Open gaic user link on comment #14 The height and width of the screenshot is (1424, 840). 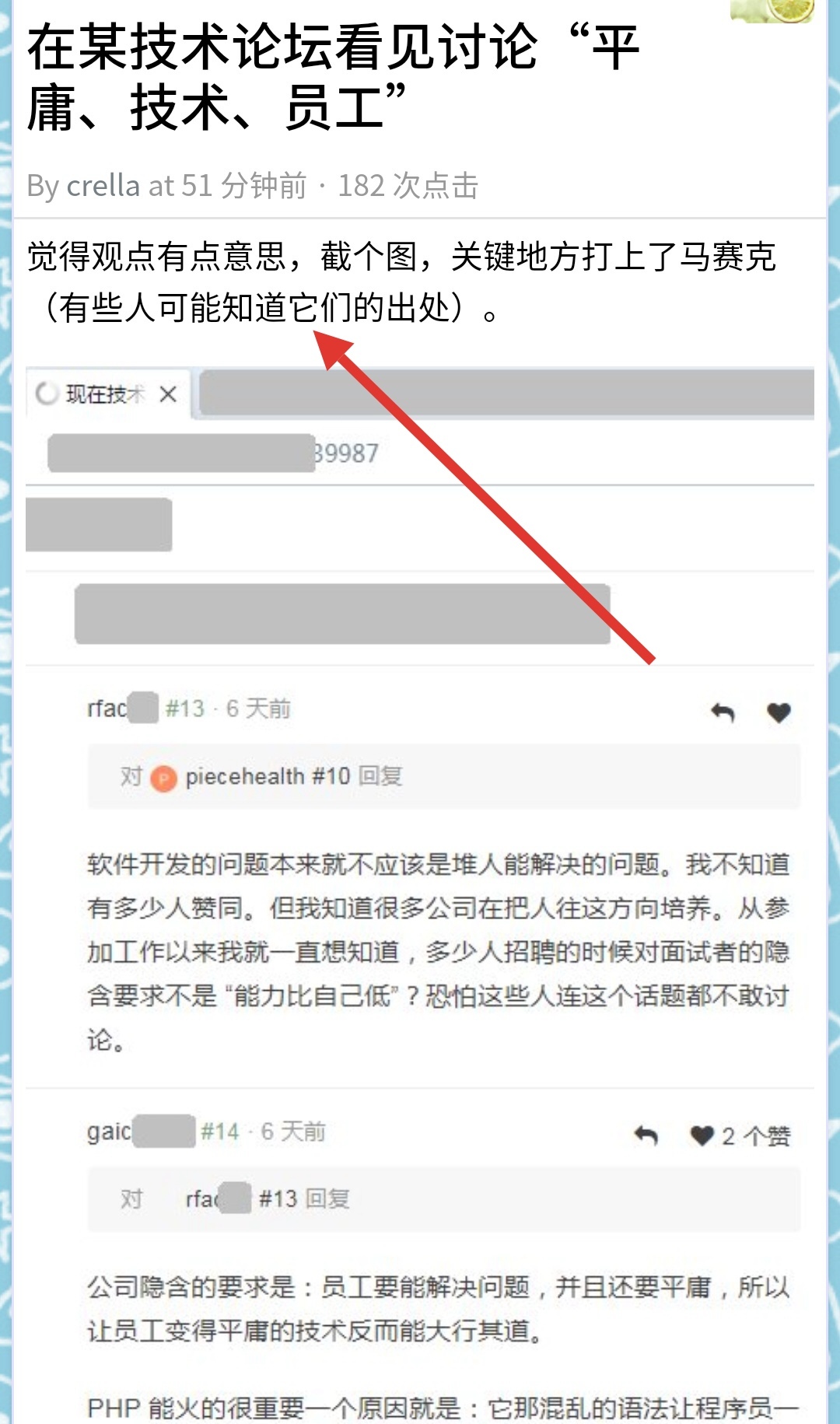[x=141, y=1132]
